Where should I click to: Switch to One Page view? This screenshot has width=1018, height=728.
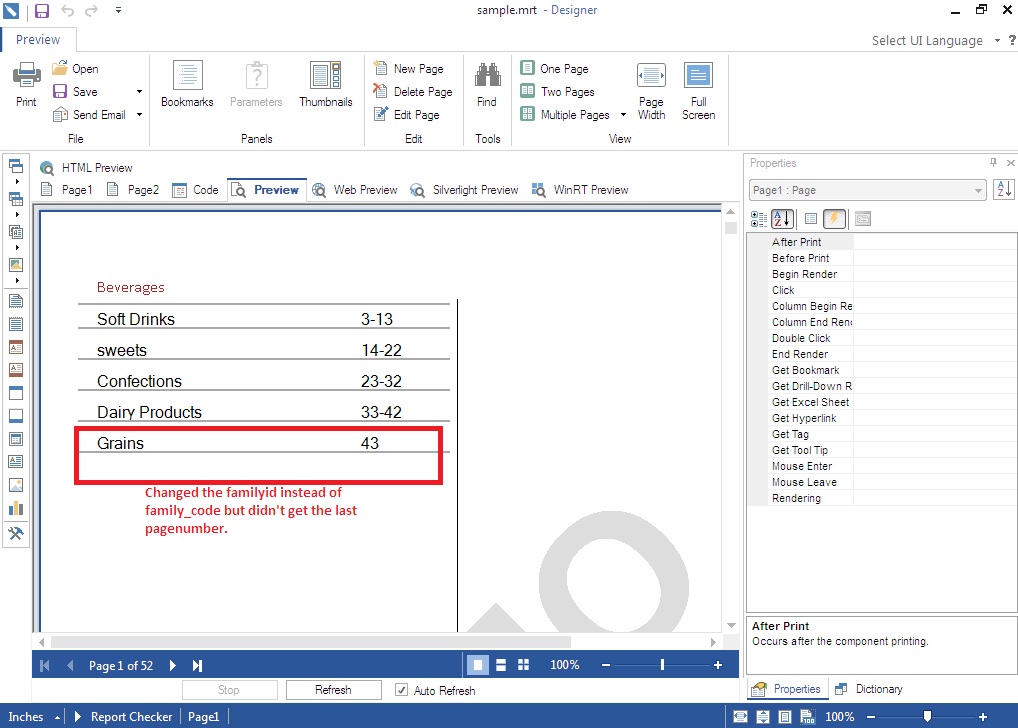554,68
